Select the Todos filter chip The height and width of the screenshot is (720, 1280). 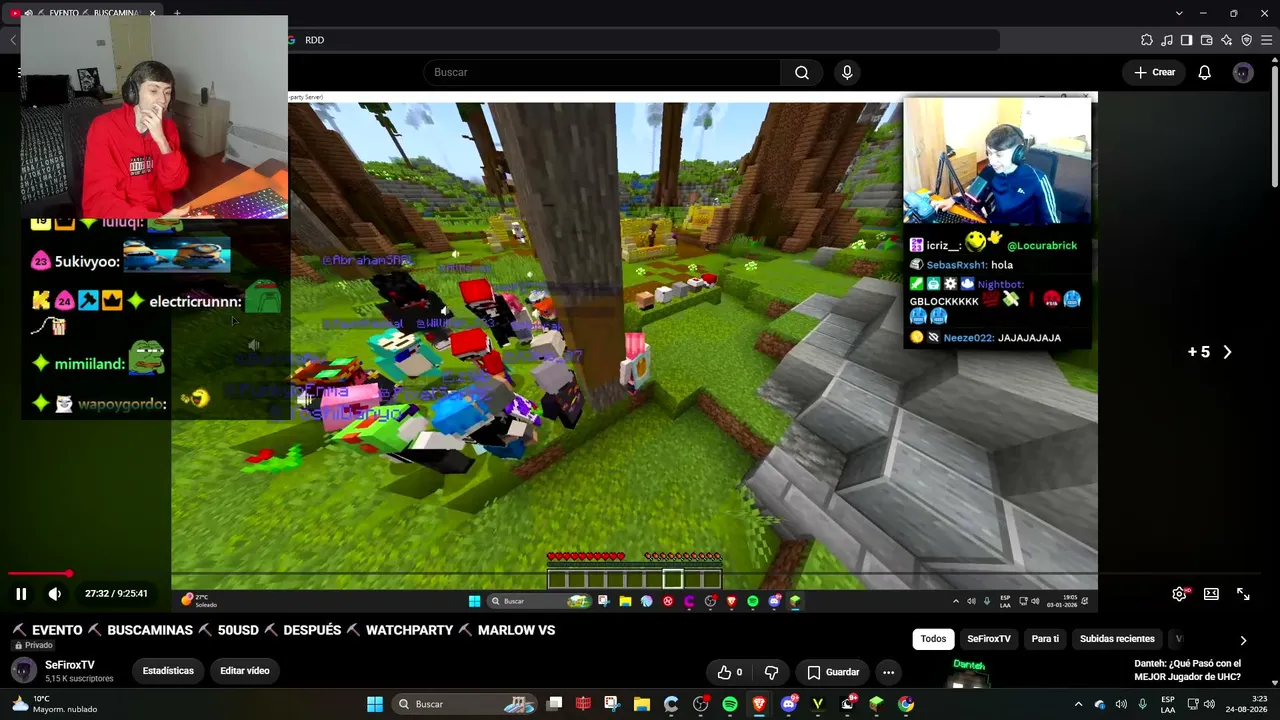tap(933, 639)
